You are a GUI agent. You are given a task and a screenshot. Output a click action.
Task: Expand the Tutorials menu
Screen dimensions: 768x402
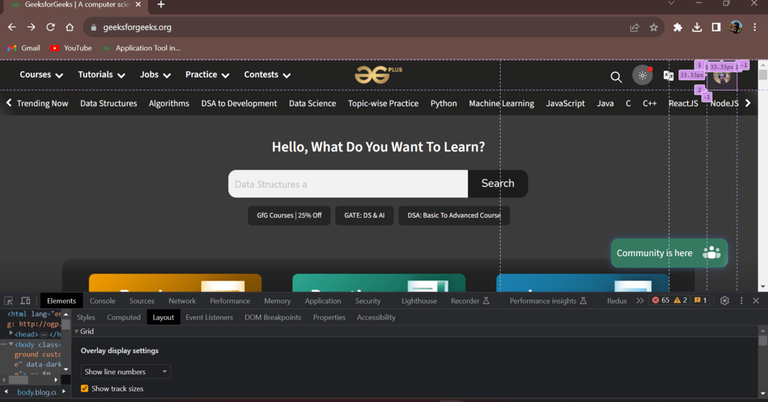pos(101,74)
